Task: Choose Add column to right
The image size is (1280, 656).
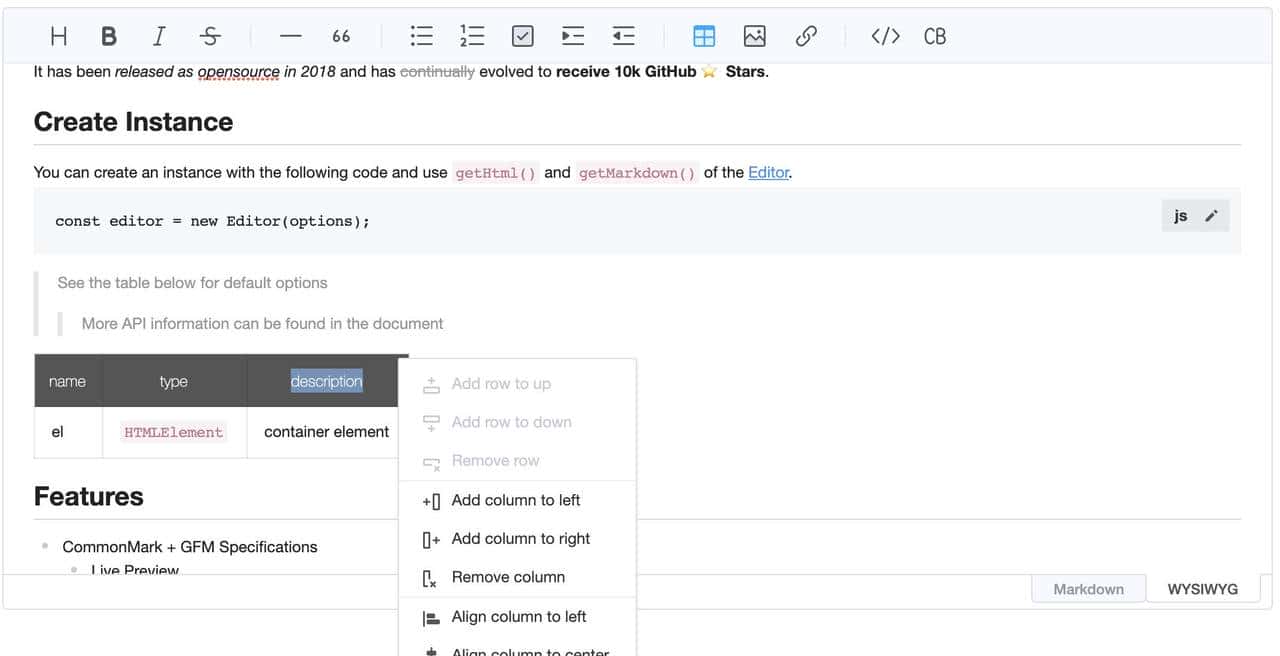Action: [x=517, y=538]
